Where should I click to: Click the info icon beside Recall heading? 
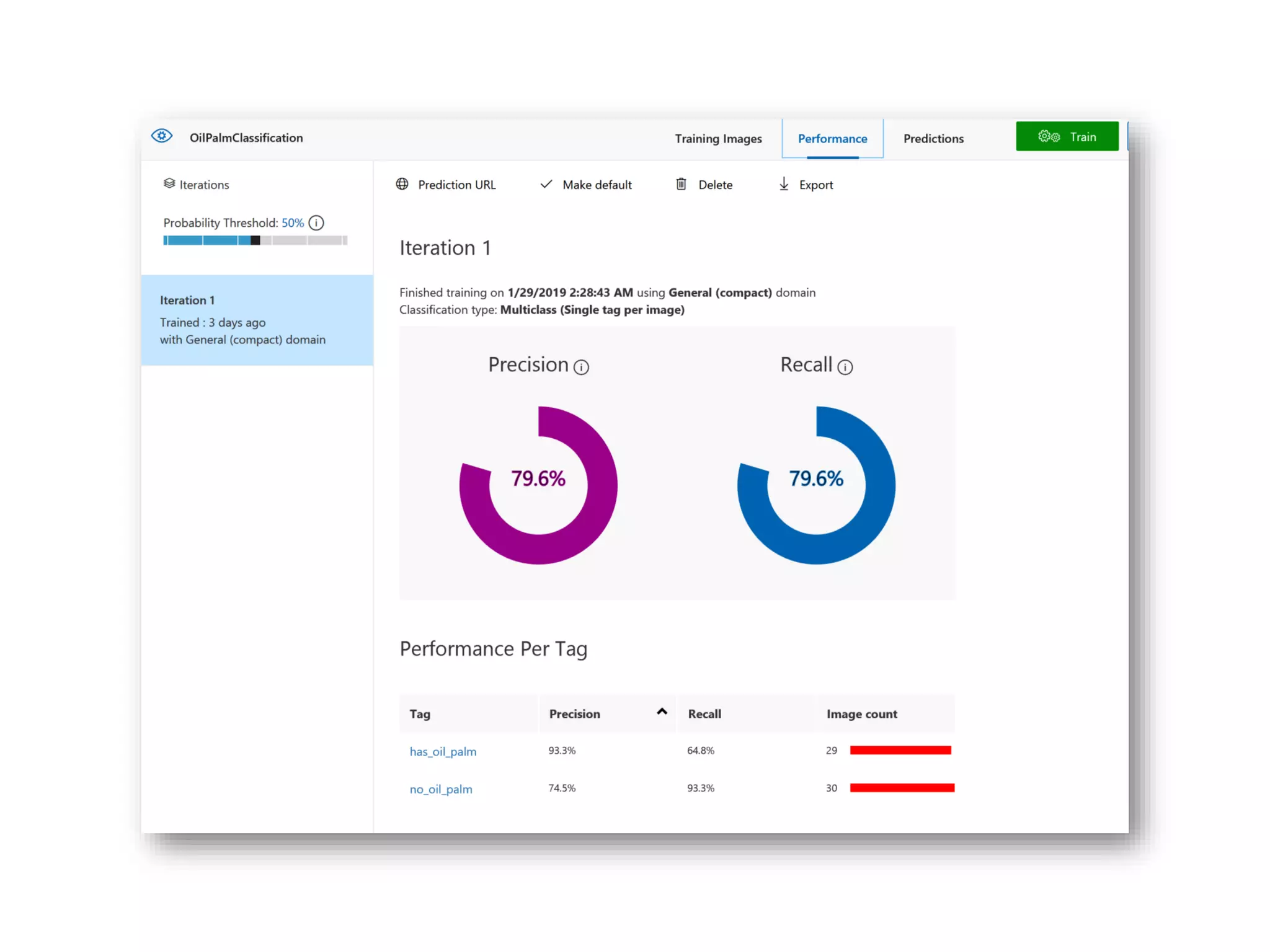click(845, 368)
